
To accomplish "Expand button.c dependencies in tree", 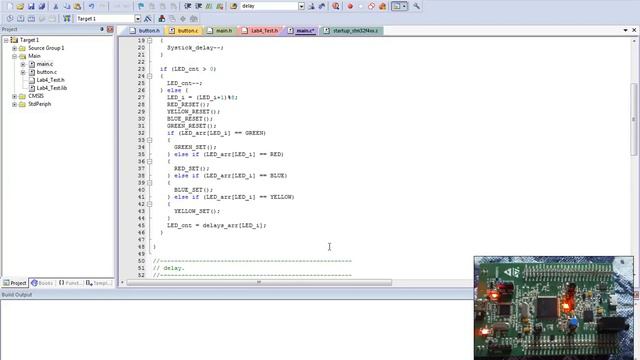I will click(x=23, y=72).
